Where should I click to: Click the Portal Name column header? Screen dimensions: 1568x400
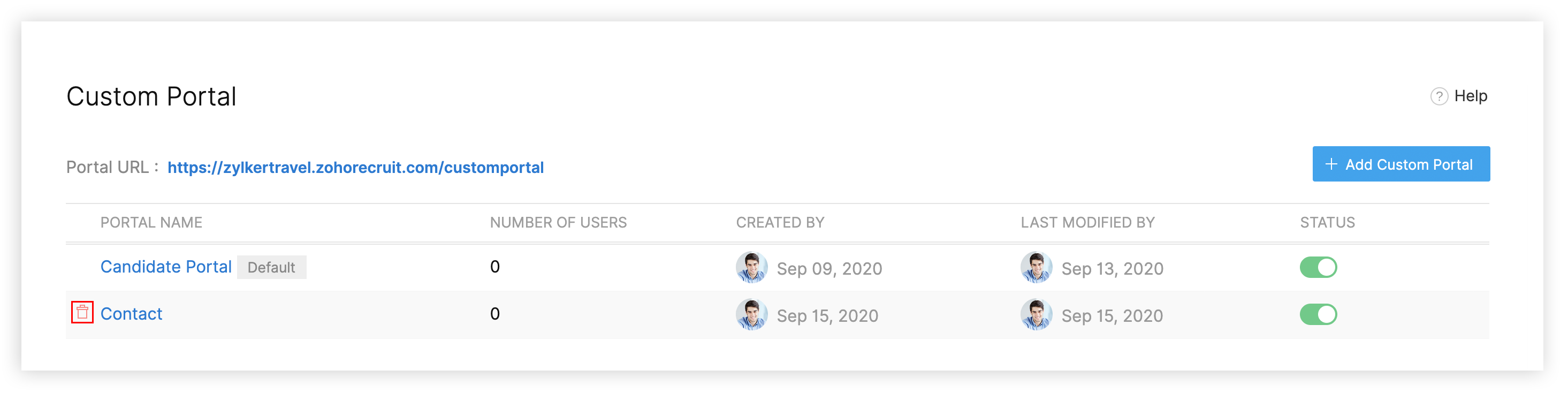[x=151, y=223]
